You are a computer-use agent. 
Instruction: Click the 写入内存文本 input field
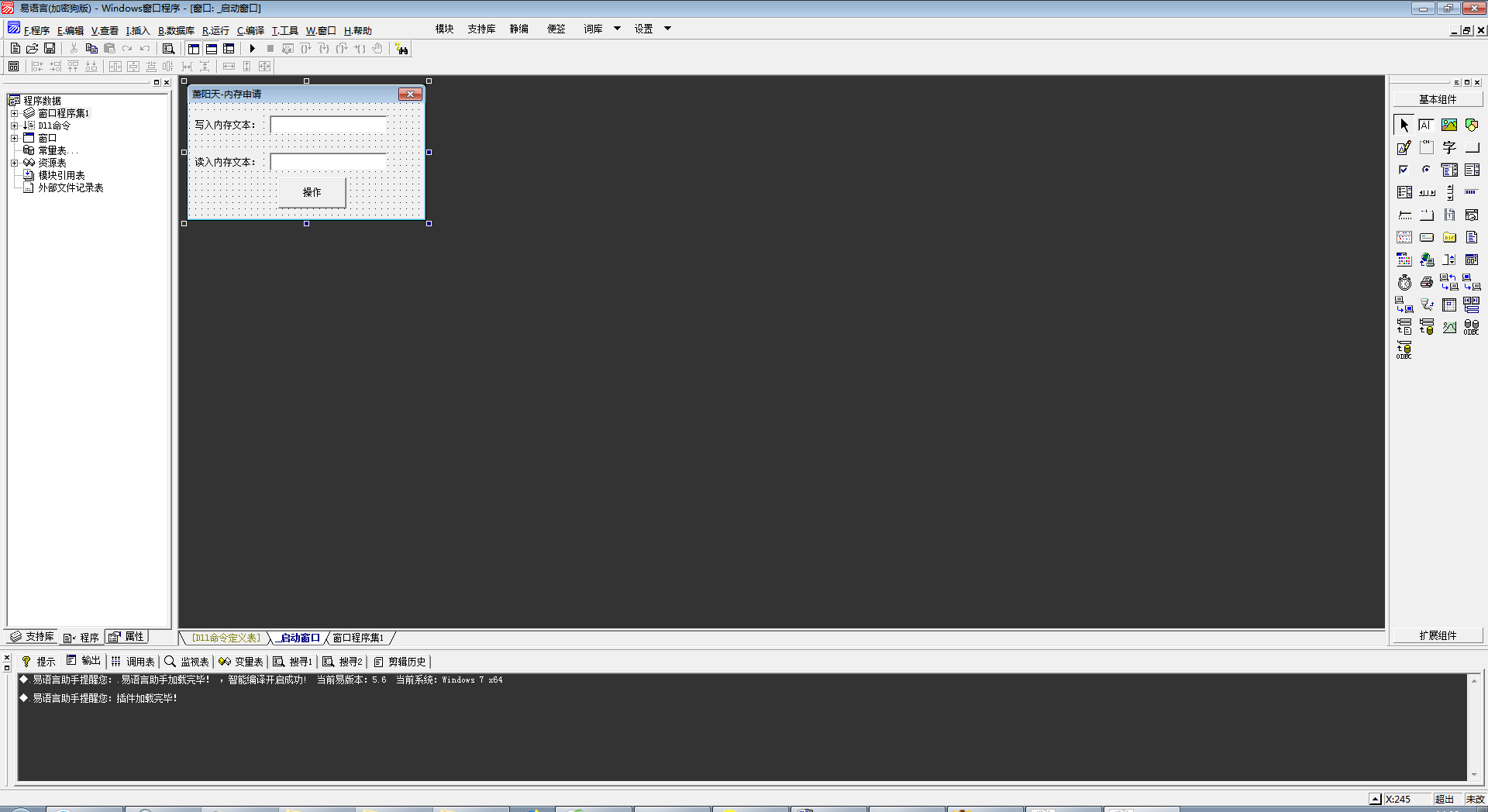[x=328, y=125]
